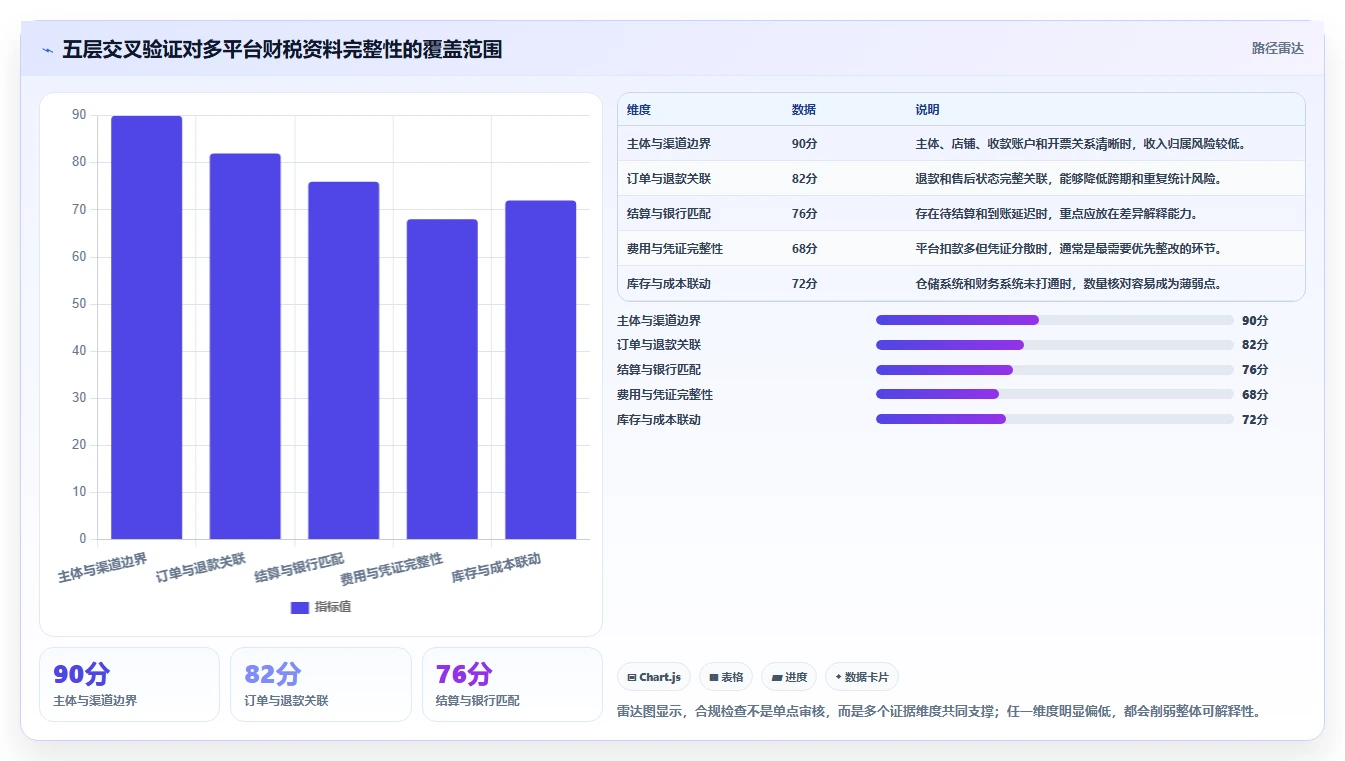
Task: Click the 进度 tag chip
Action: click(x=789, y=677)
